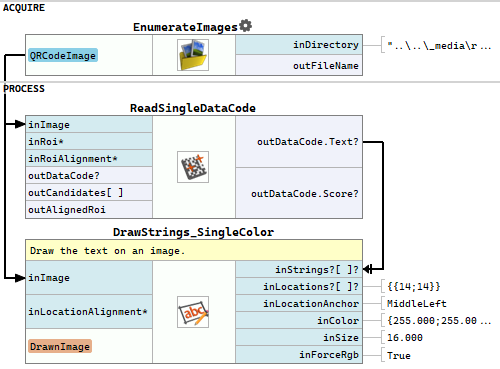Select the outCandidates[ ] output row
500x369 pixels.
[89, 192]
